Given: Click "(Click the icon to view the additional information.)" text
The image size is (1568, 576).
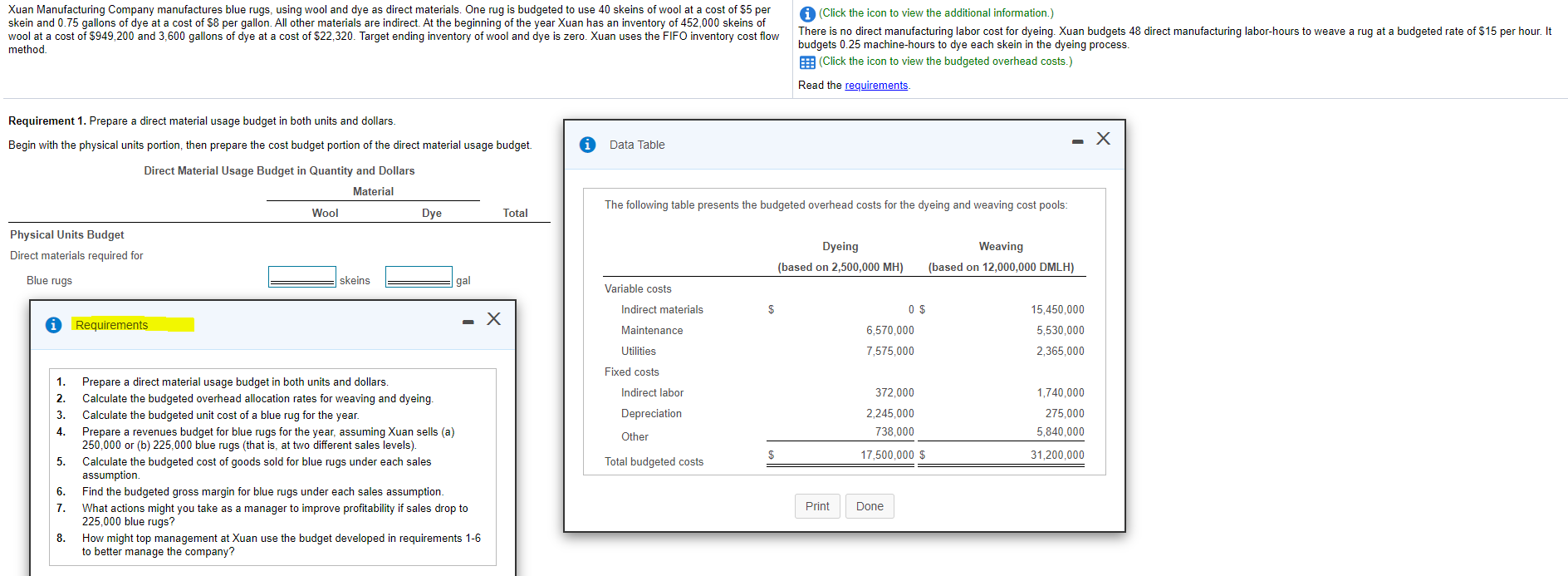Looking at the screenshot, I should (936, 13).
